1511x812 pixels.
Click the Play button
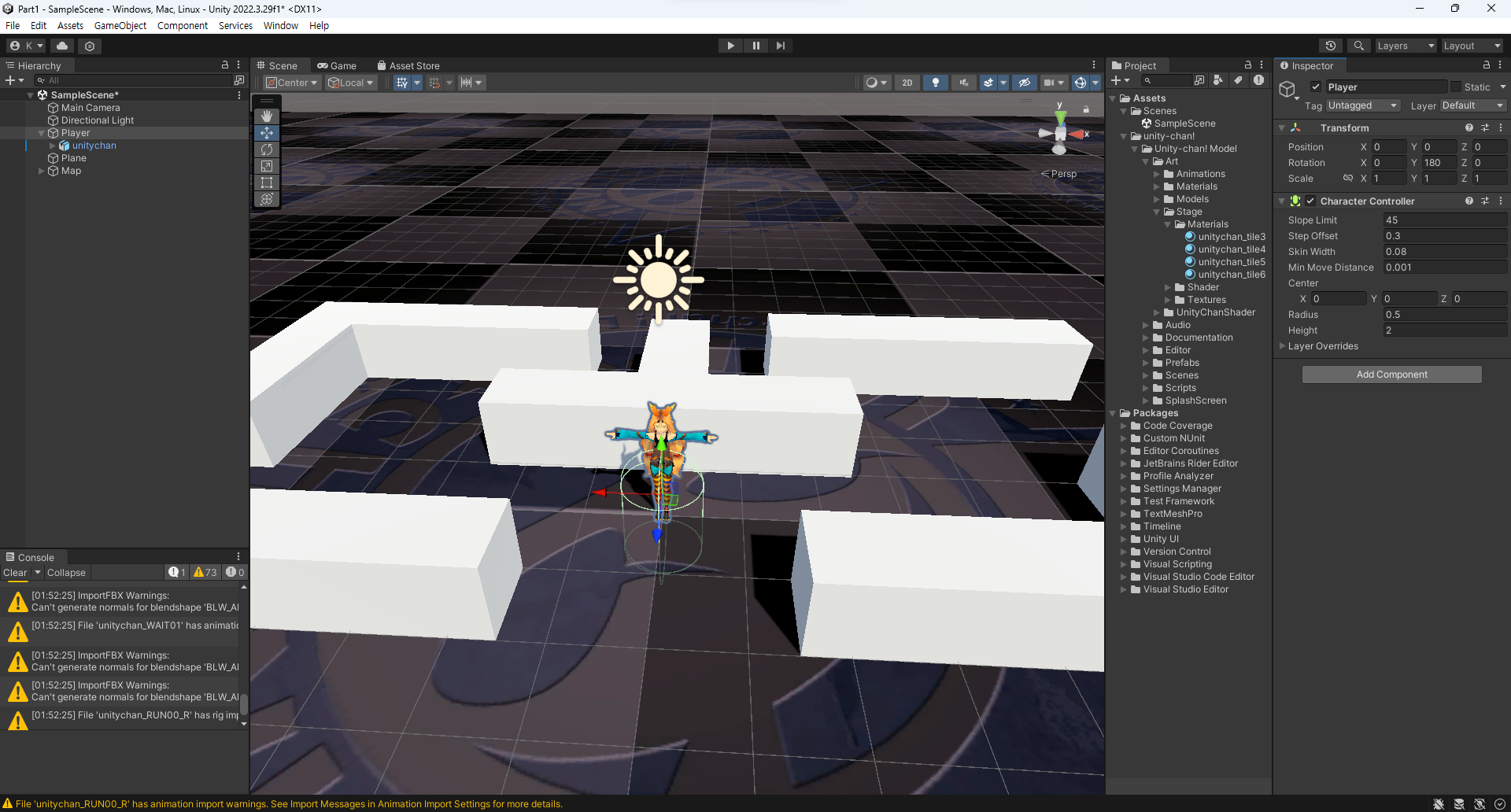(730, 46)
